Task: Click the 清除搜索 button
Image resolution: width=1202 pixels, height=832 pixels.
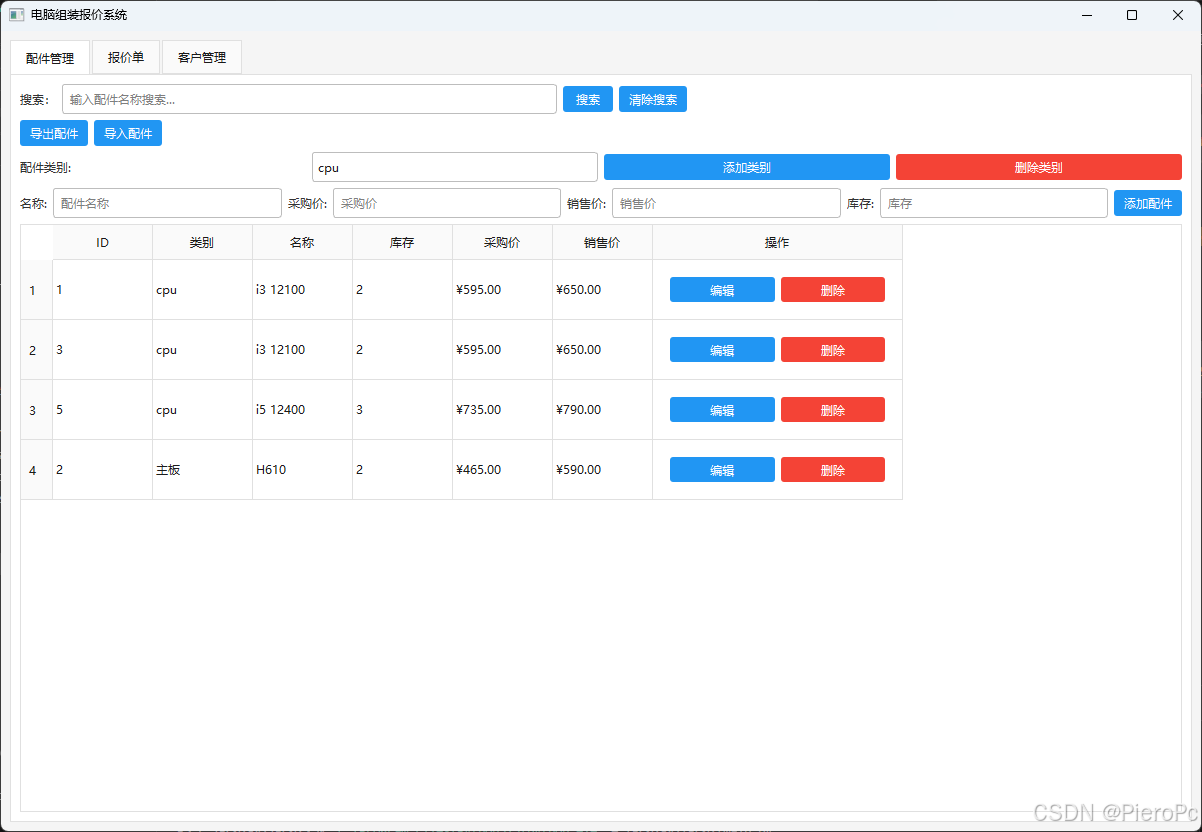Action: [x=653, y=99]
